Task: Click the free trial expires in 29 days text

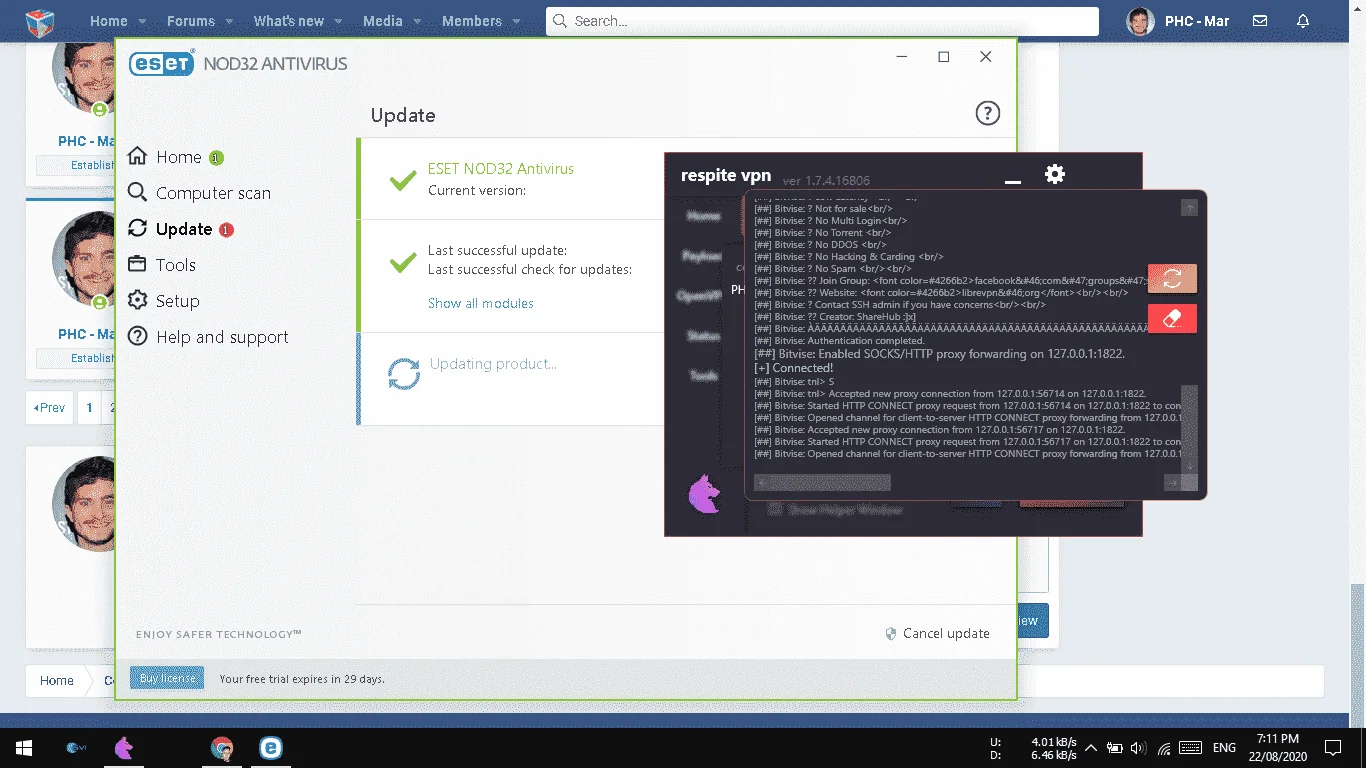Action: [302, 679]
